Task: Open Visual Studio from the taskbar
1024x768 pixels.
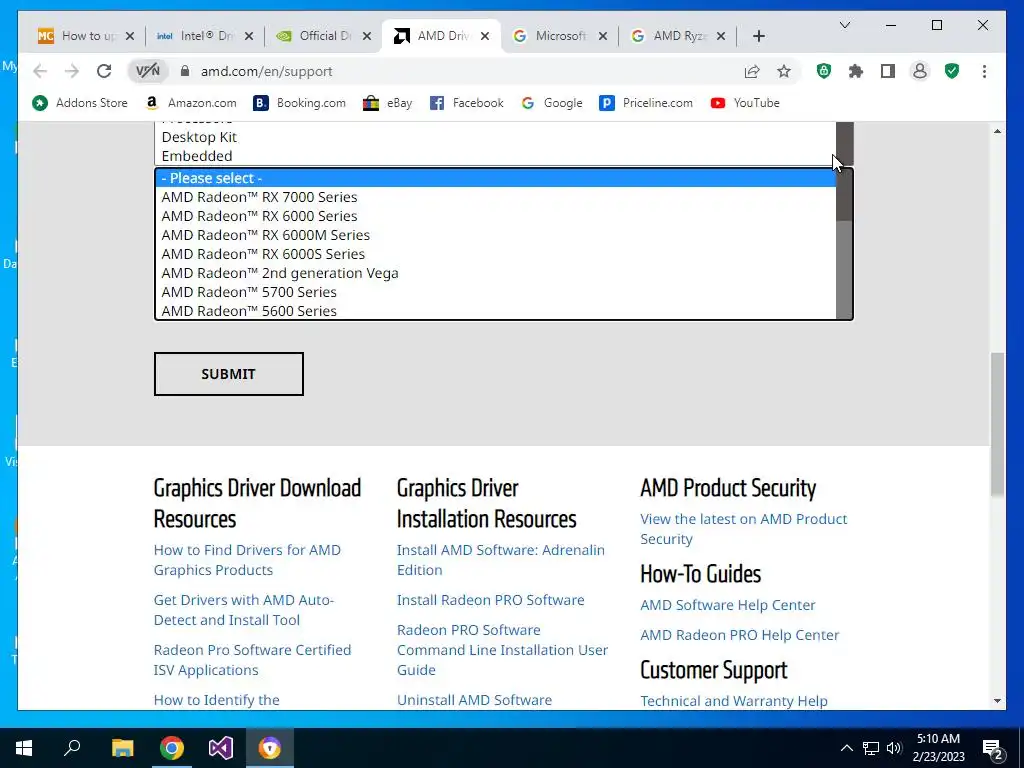Action: 221,748
